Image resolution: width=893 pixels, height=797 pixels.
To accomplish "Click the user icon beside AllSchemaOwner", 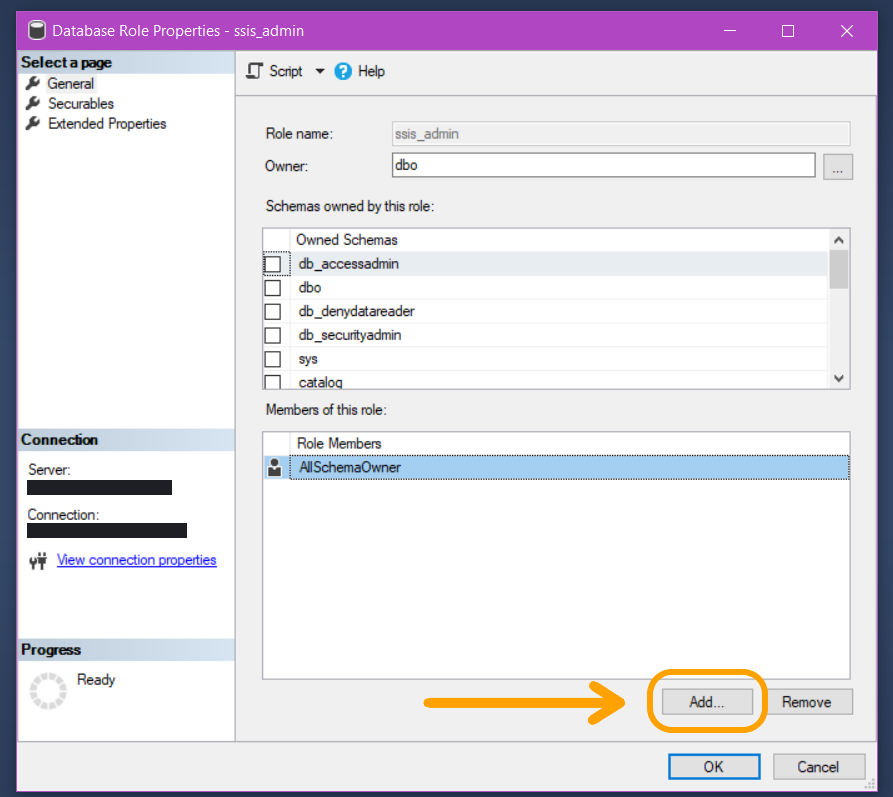I will [x=275, y=468].
